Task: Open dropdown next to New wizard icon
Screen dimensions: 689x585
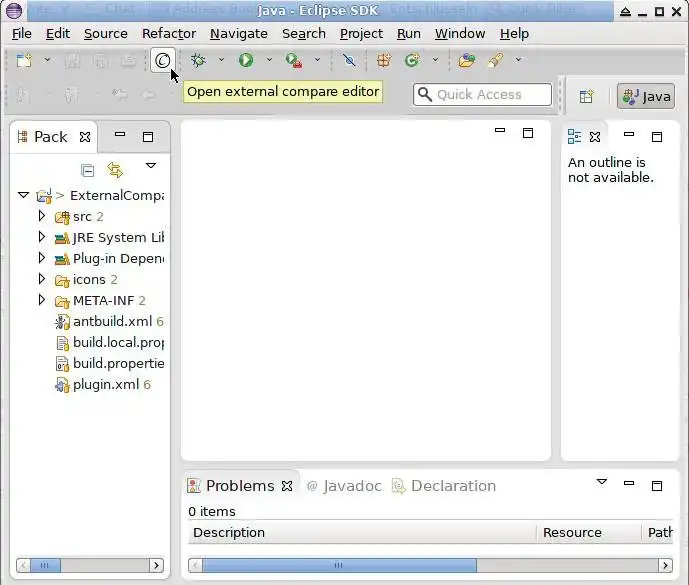Action: (47, 60)
